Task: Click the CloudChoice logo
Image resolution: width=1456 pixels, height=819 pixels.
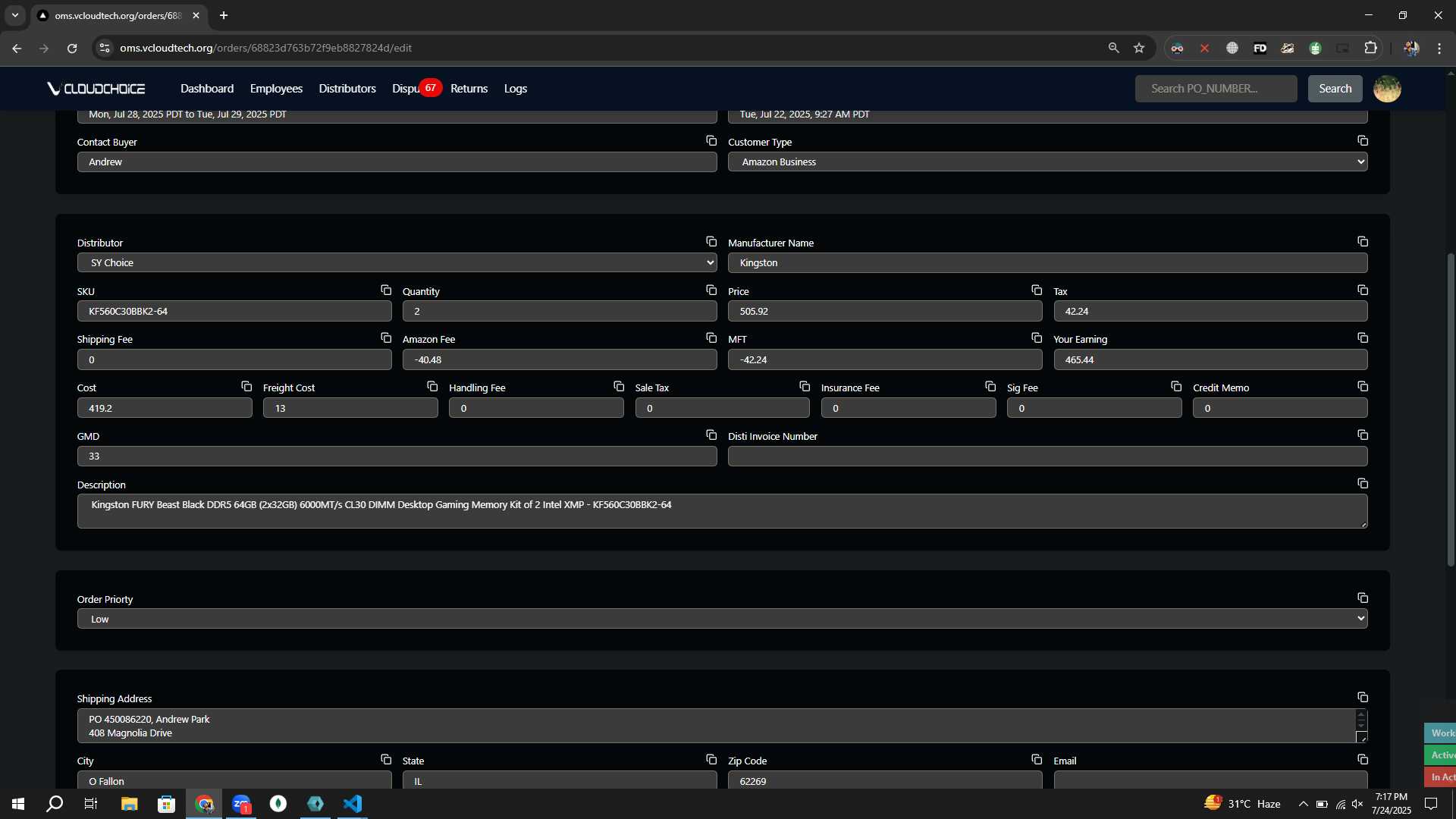Action: coord(96,89)
